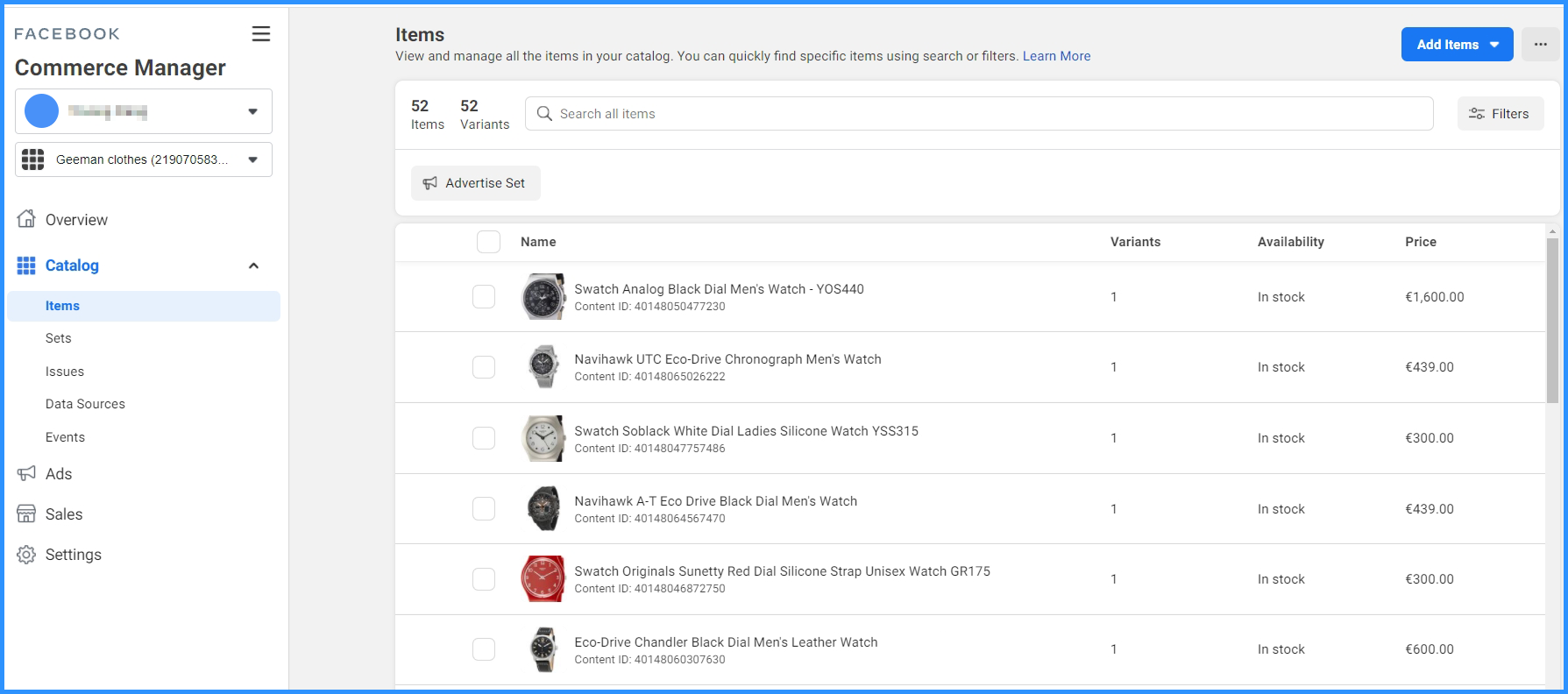The height and width of the screenshot is (694, 1568).
Task: Click the 52 Variants count
Action: (x=485, y=114)
